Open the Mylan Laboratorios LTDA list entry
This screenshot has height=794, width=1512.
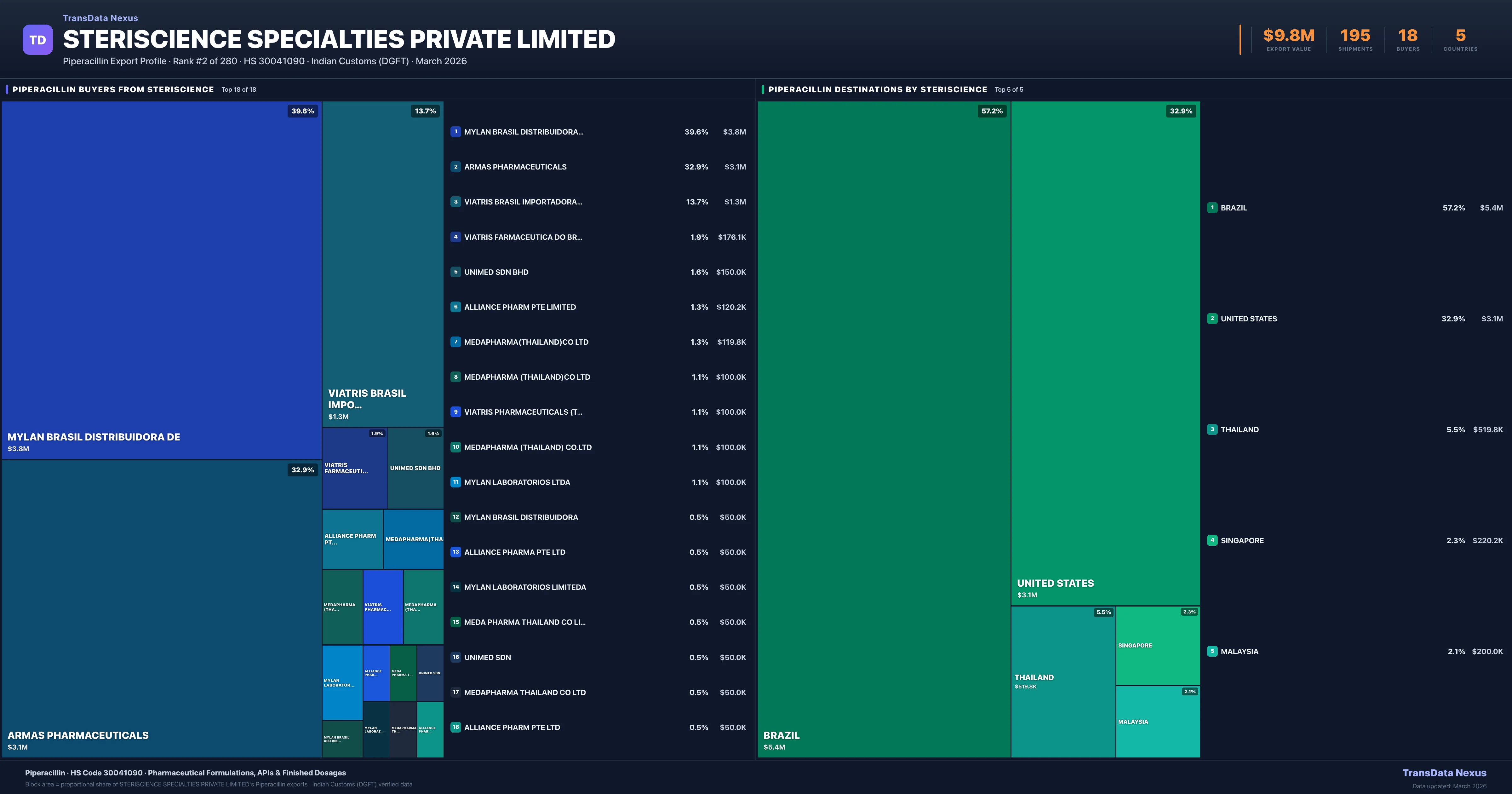[x=517, y=482]
